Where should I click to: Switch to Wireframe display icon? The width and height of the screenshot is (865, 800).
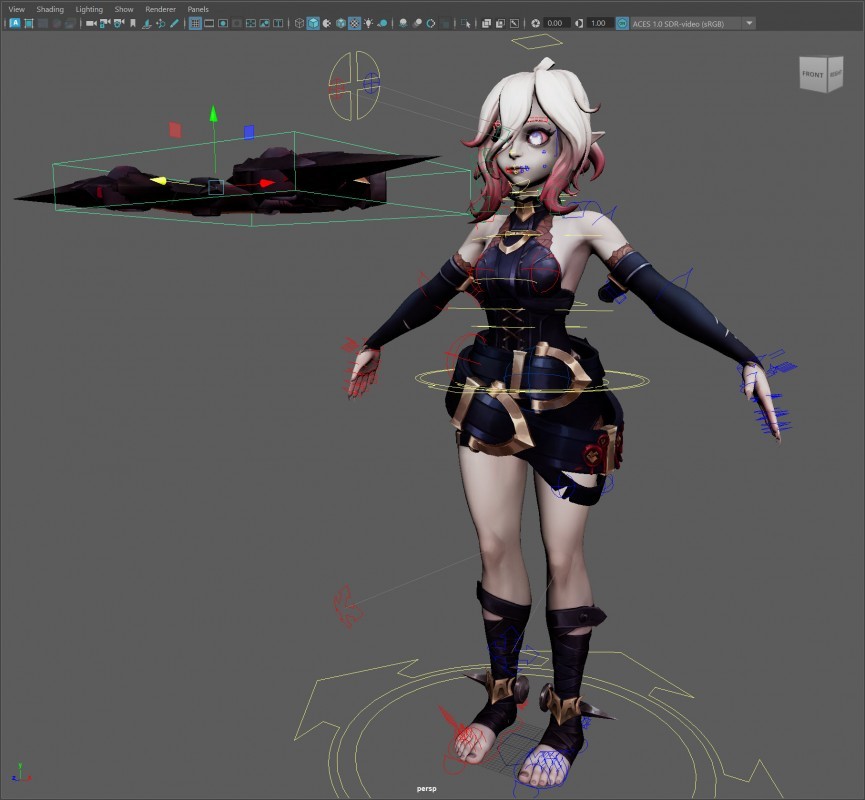coord(299,23)
